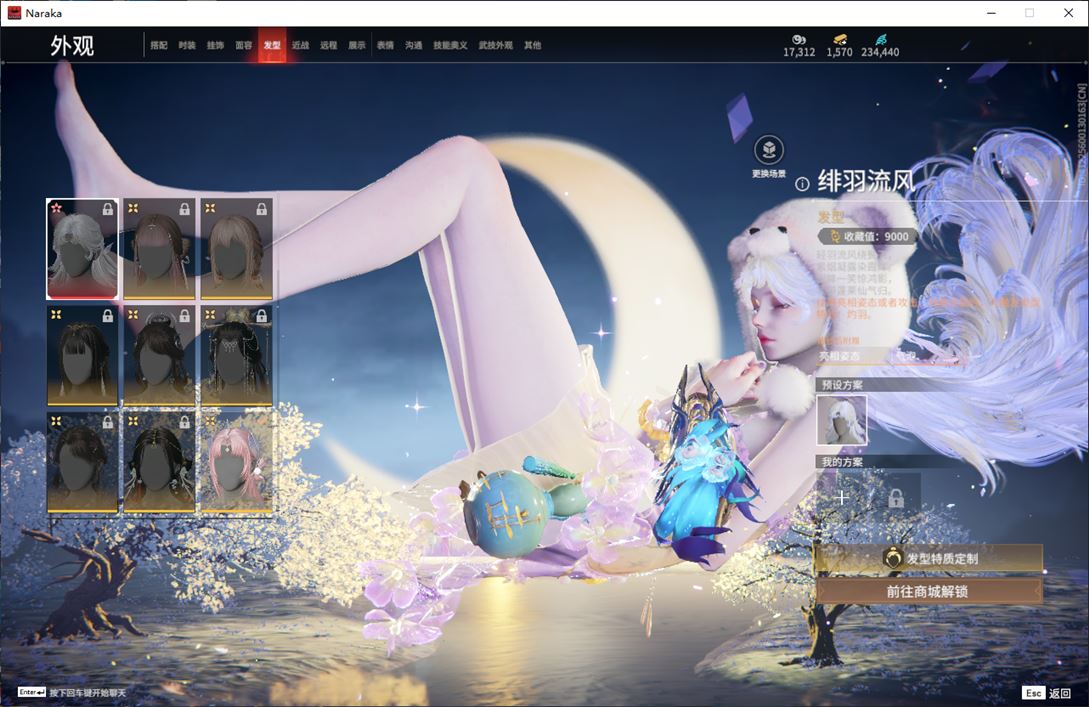Open the 展示 tab
The image size is (1089, 707).
(x=357, y=45)
